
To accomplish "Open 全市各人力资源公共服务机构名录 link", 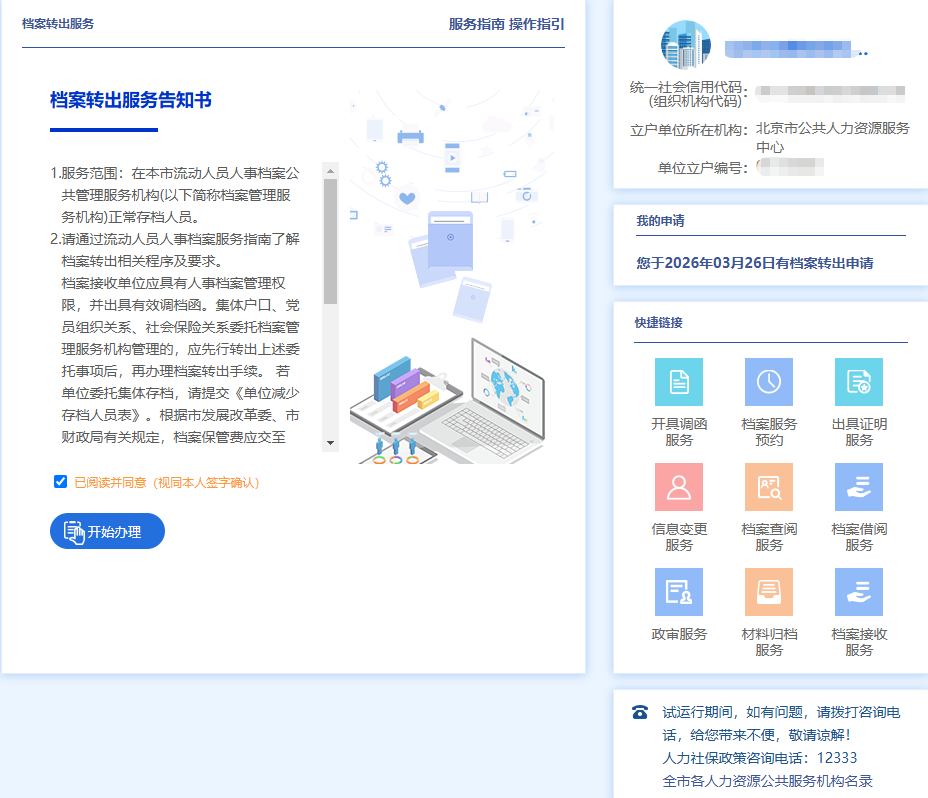I will coord(768,780).
